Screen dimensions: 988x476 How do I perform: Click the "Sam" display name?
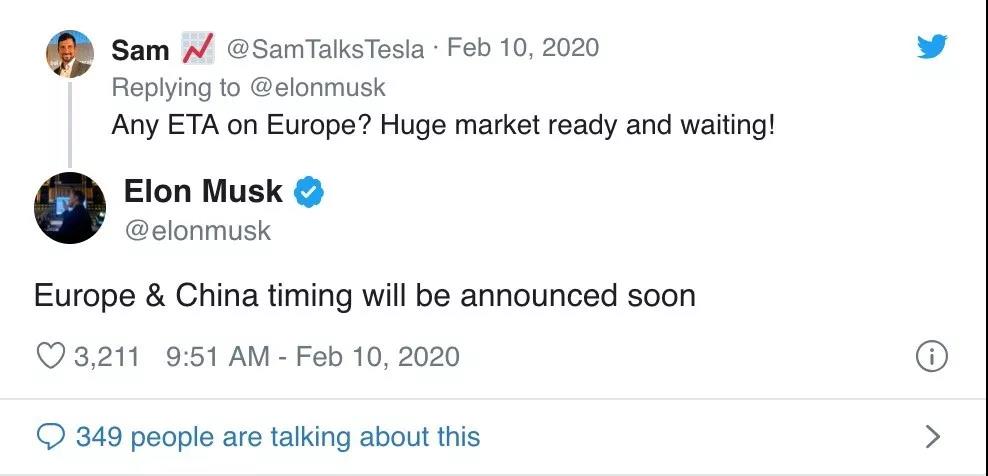point(140,48)
